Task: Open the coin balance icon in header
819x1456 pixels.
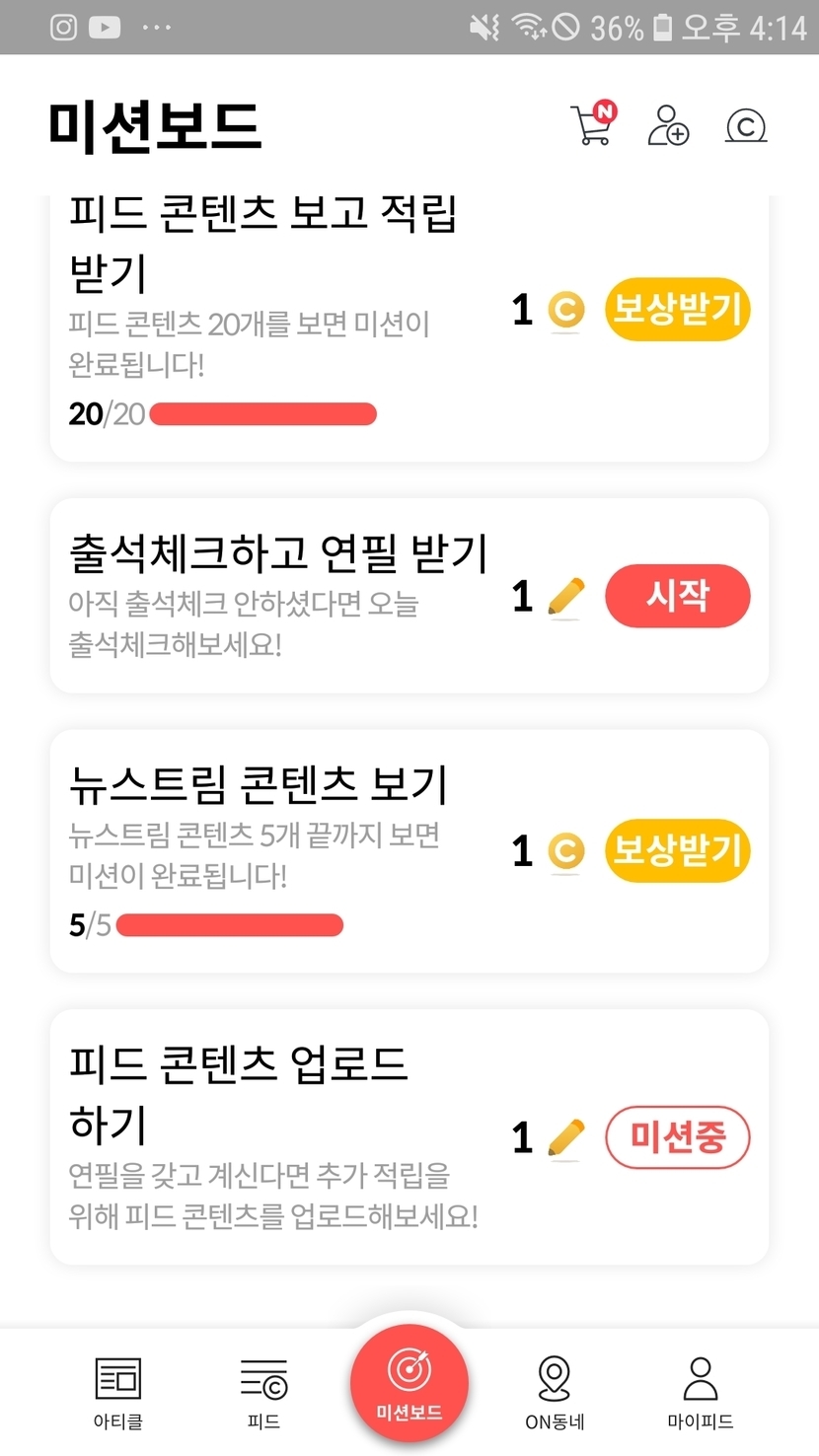Action: [x=746, y=126]
